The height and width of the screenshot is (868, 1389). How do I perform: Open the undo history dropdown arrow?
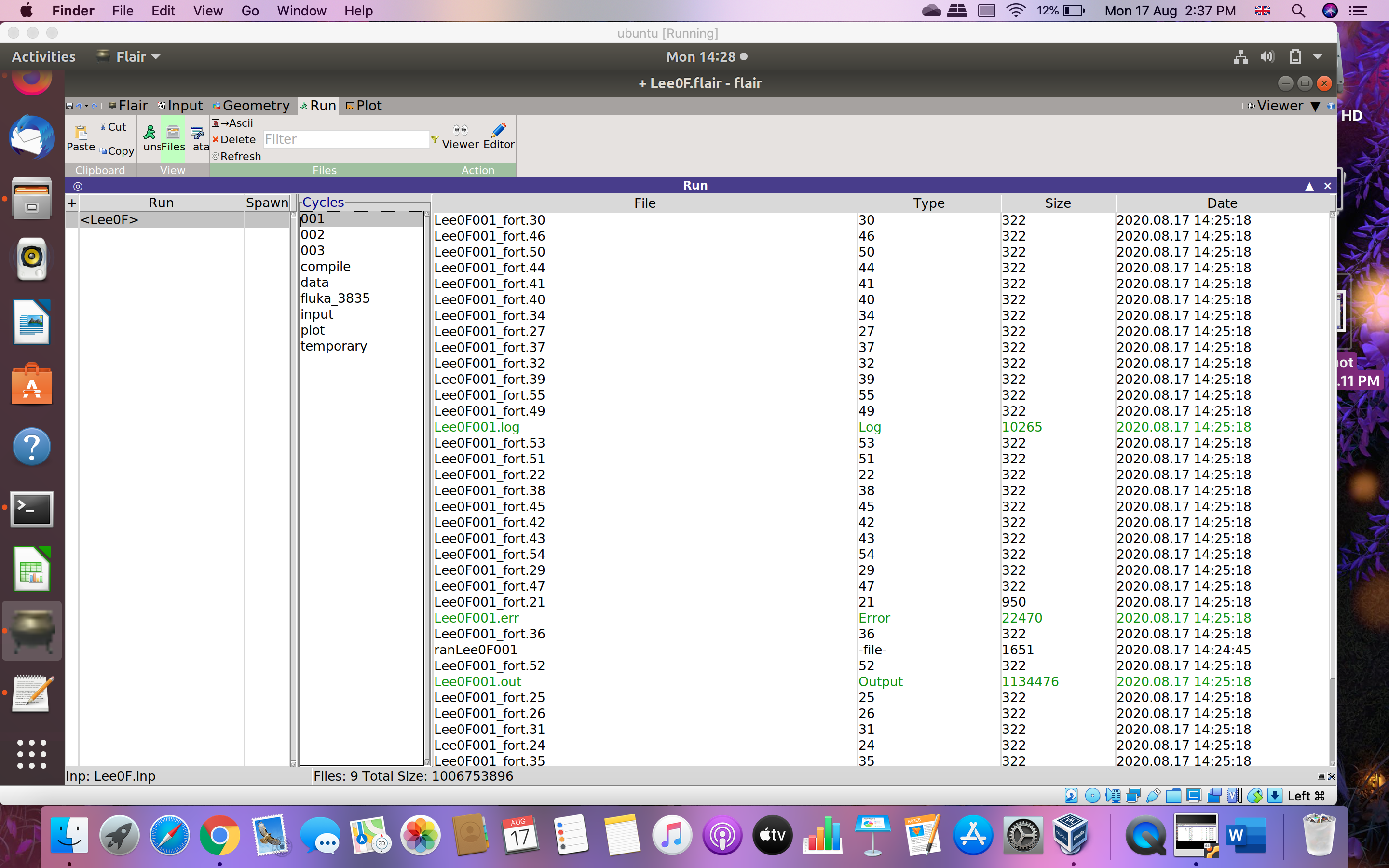(87, 106)
